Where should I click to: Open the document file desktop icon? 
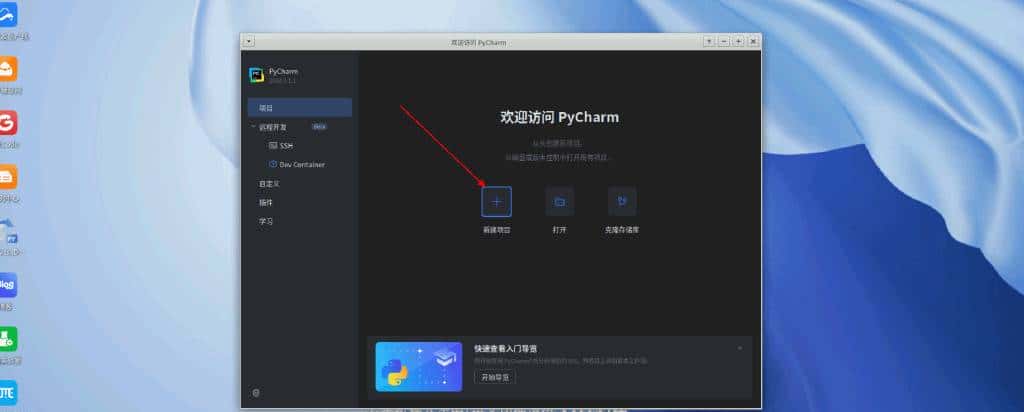click(x=8, y=232)
